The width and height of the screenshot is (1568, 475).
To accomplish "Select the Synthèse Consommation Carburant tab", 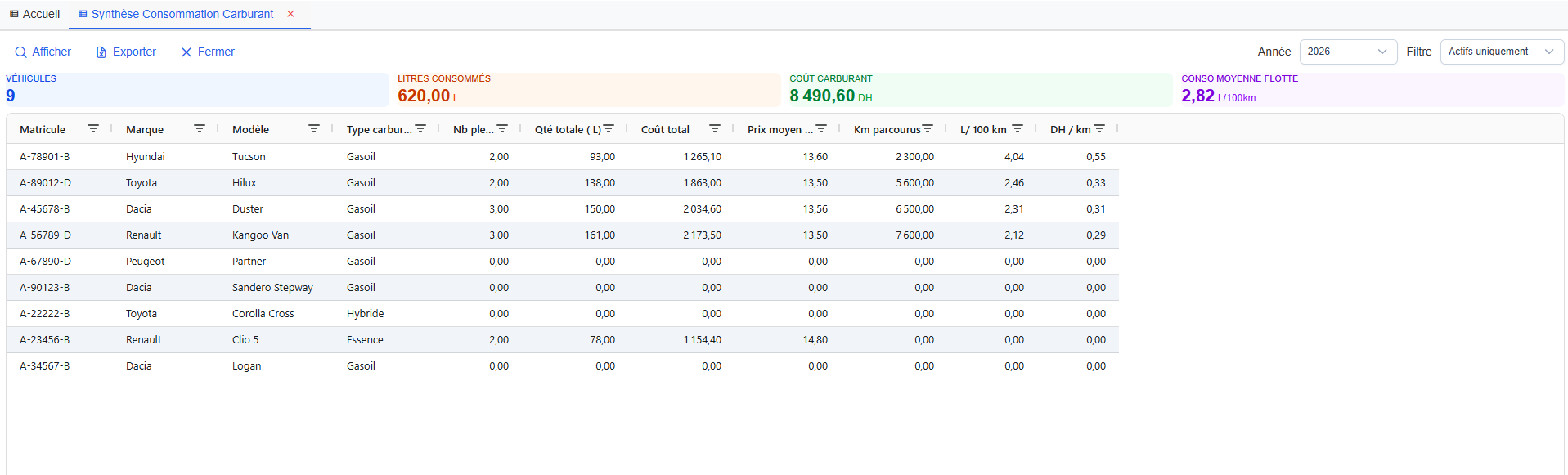I will 182,14.
